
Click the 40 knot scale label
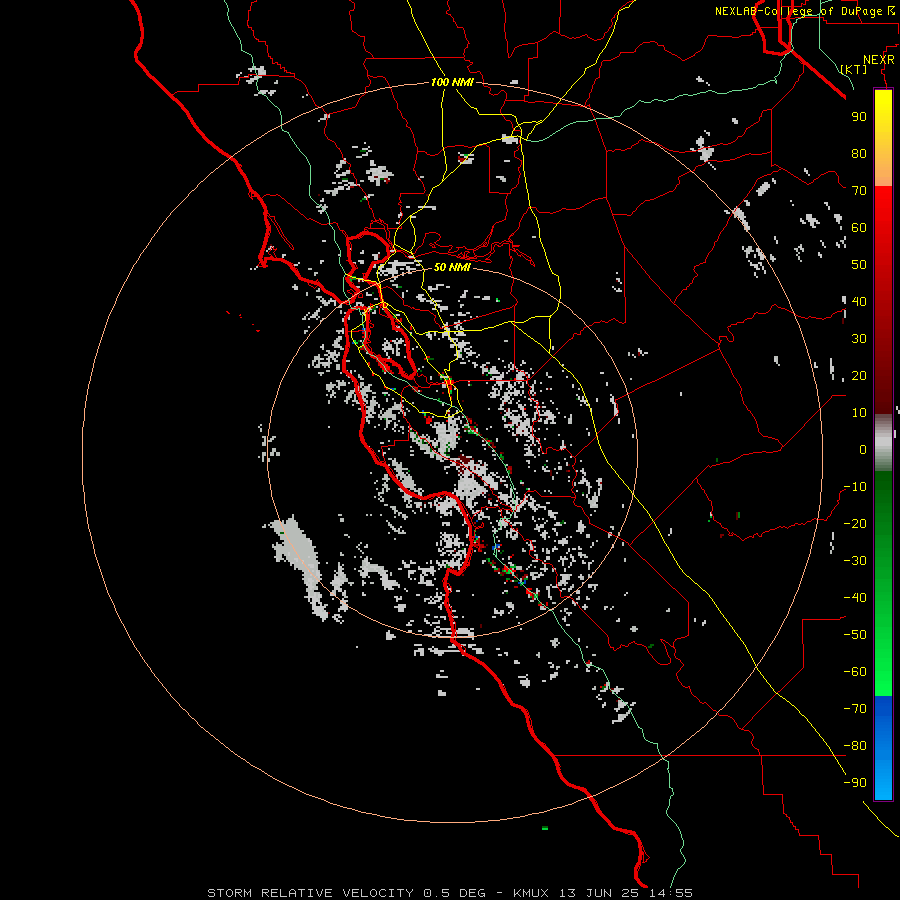(x=859, y=301)
